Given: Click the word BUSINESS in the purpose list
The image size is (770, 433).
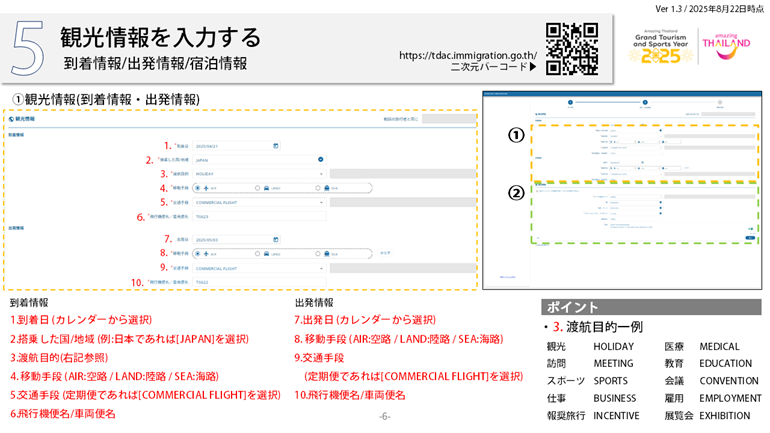Looking at the screenshot, I should (x=615, y=399).
